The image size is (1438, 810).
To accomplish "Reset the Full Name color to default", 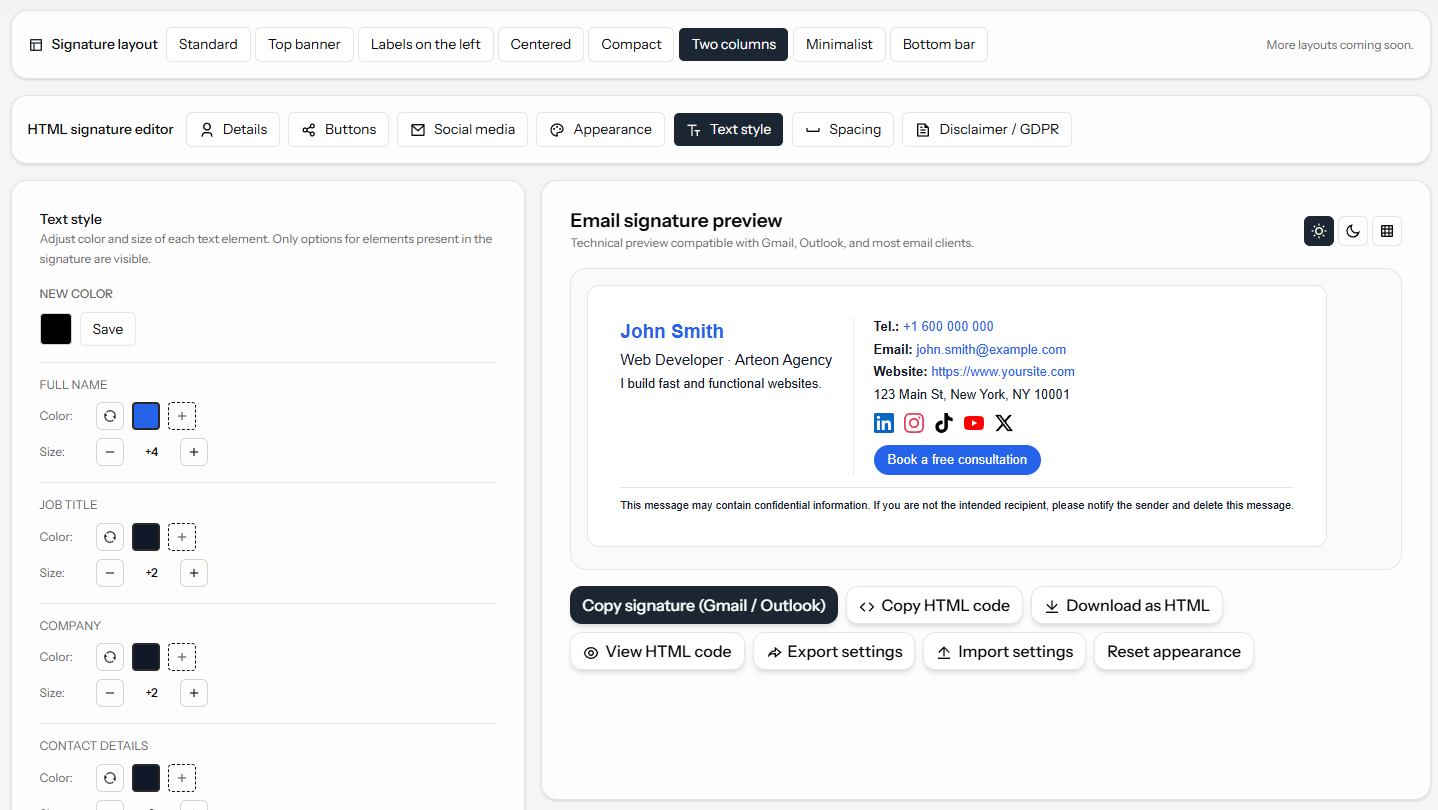I will click(x=110, y=415).
